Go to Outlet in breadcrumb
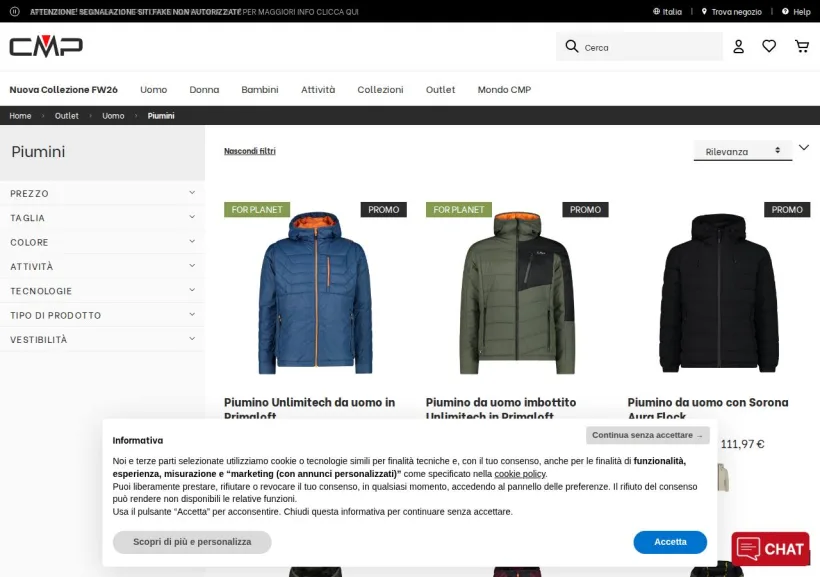820x577 pixels. click(x=66, y=116)
